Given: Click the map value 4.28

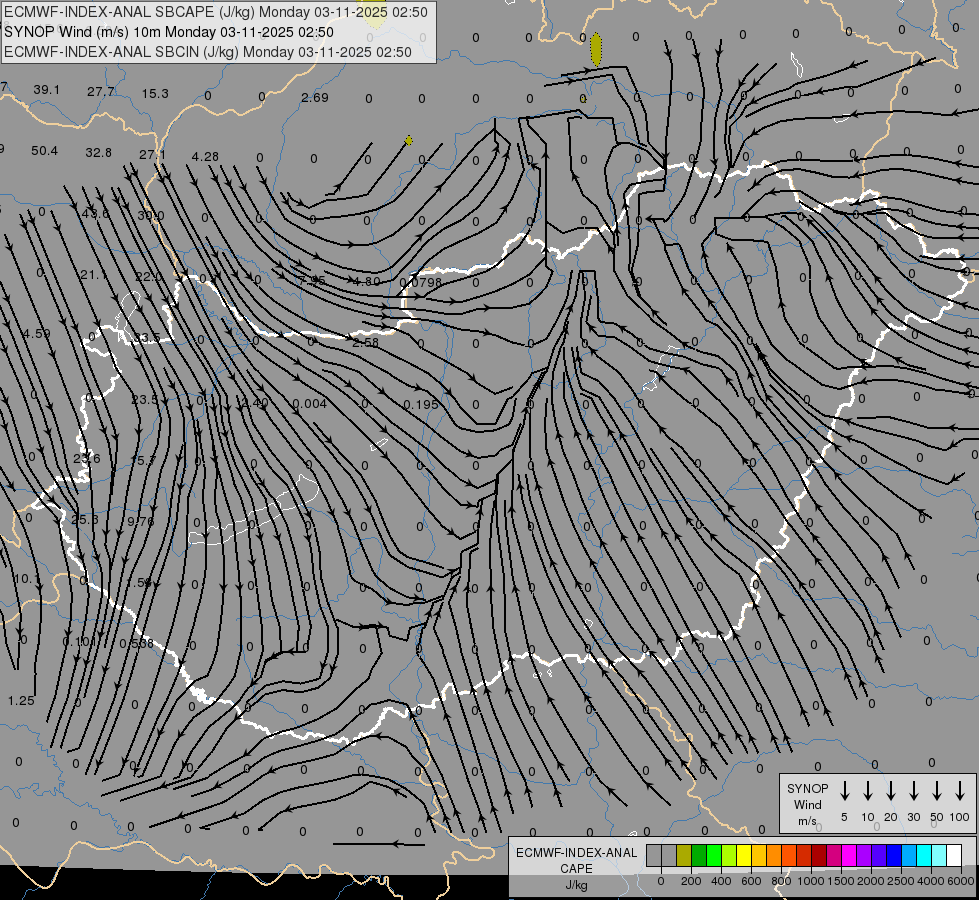Looking at the screenshot, I should [205, 157].
